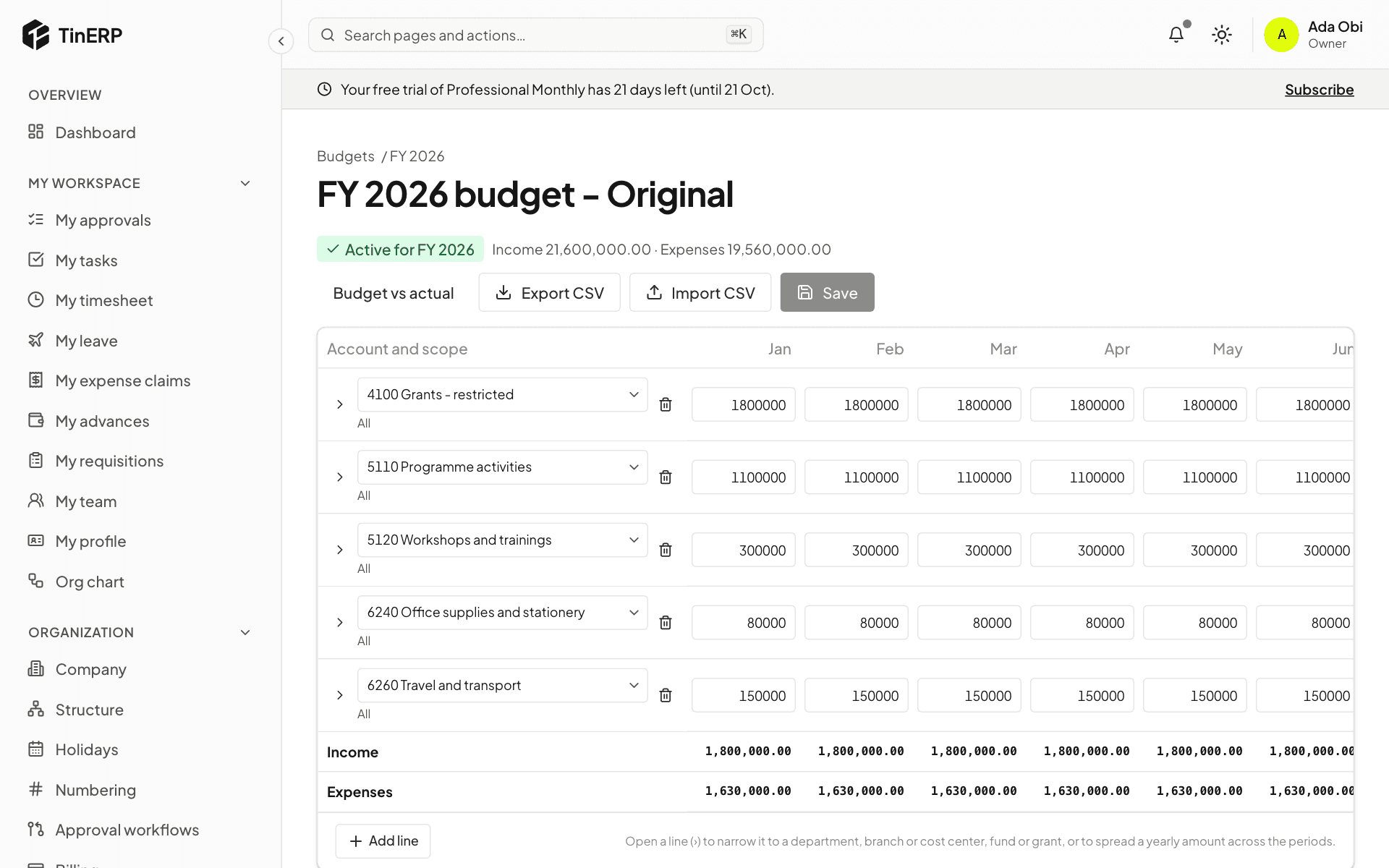Collapse the sidebar with the chevron button

coord(281,41)
